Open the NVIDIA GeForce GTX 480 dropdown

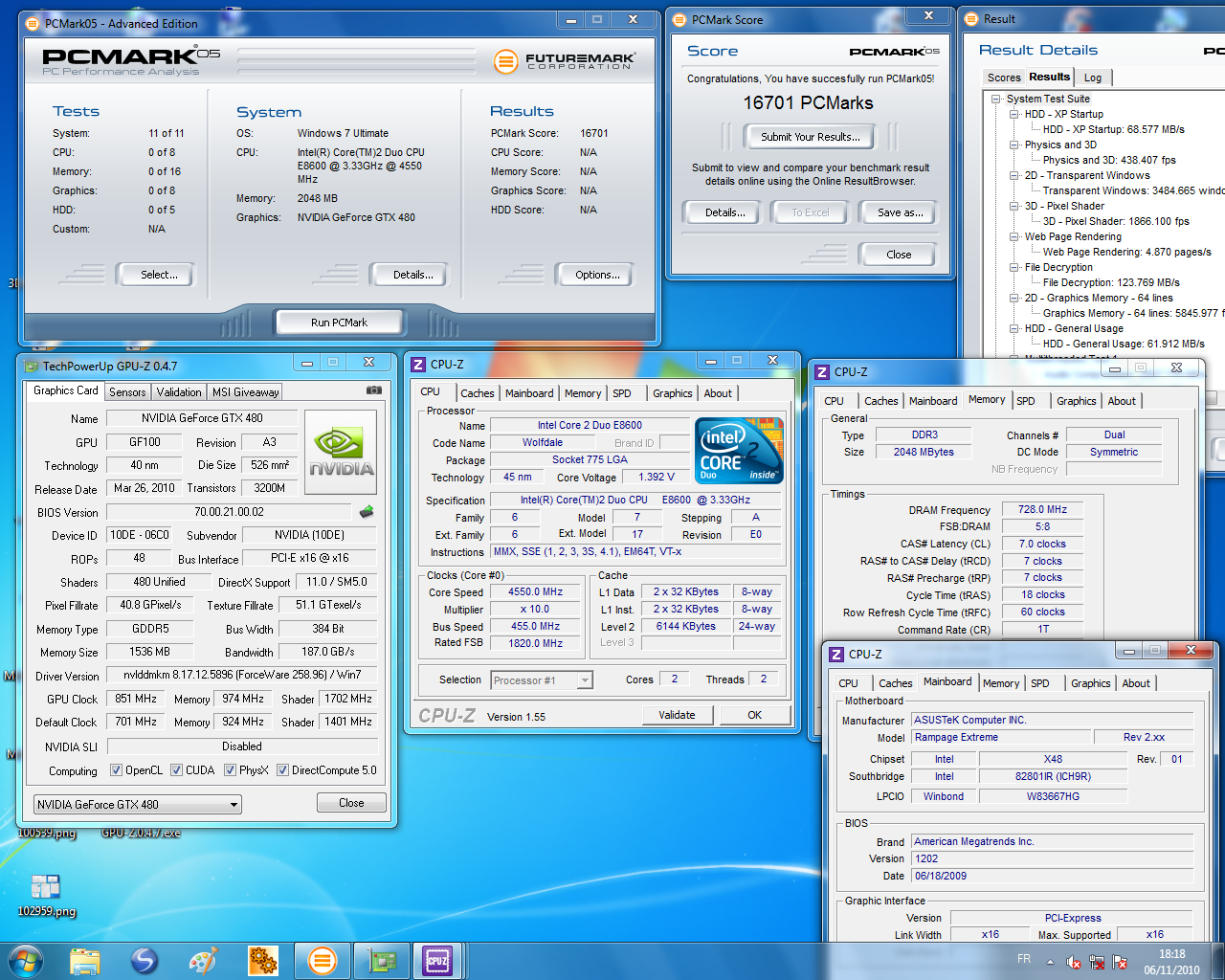[138, 805]
